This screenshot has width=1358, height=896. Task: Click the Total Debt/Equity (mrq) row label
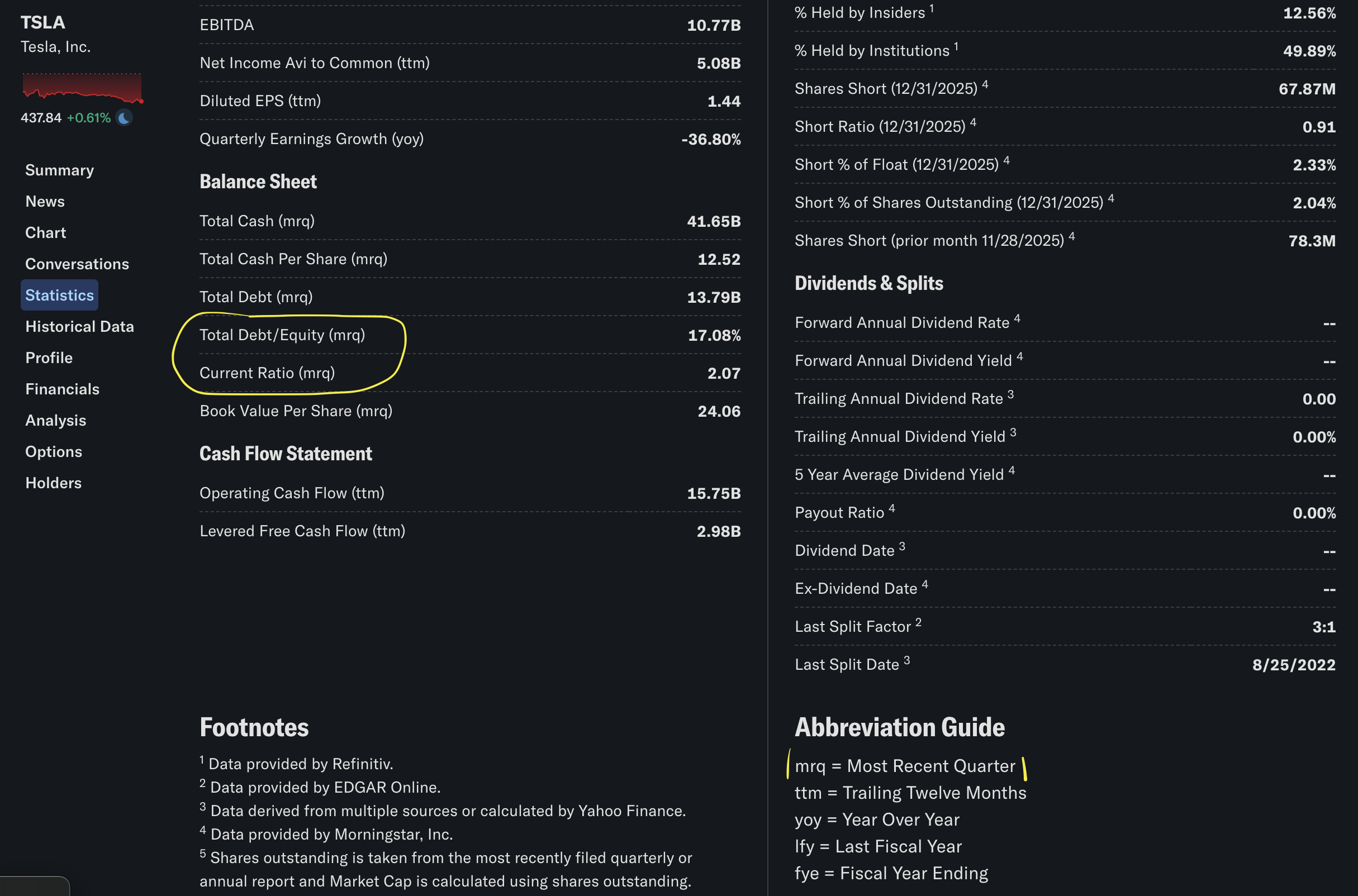click(x=282, y=335)
